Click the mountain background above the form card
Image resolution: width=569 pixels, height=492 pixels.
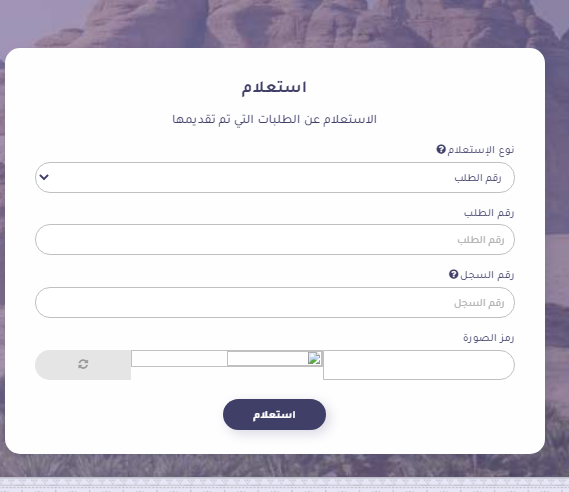pos(276,22)
